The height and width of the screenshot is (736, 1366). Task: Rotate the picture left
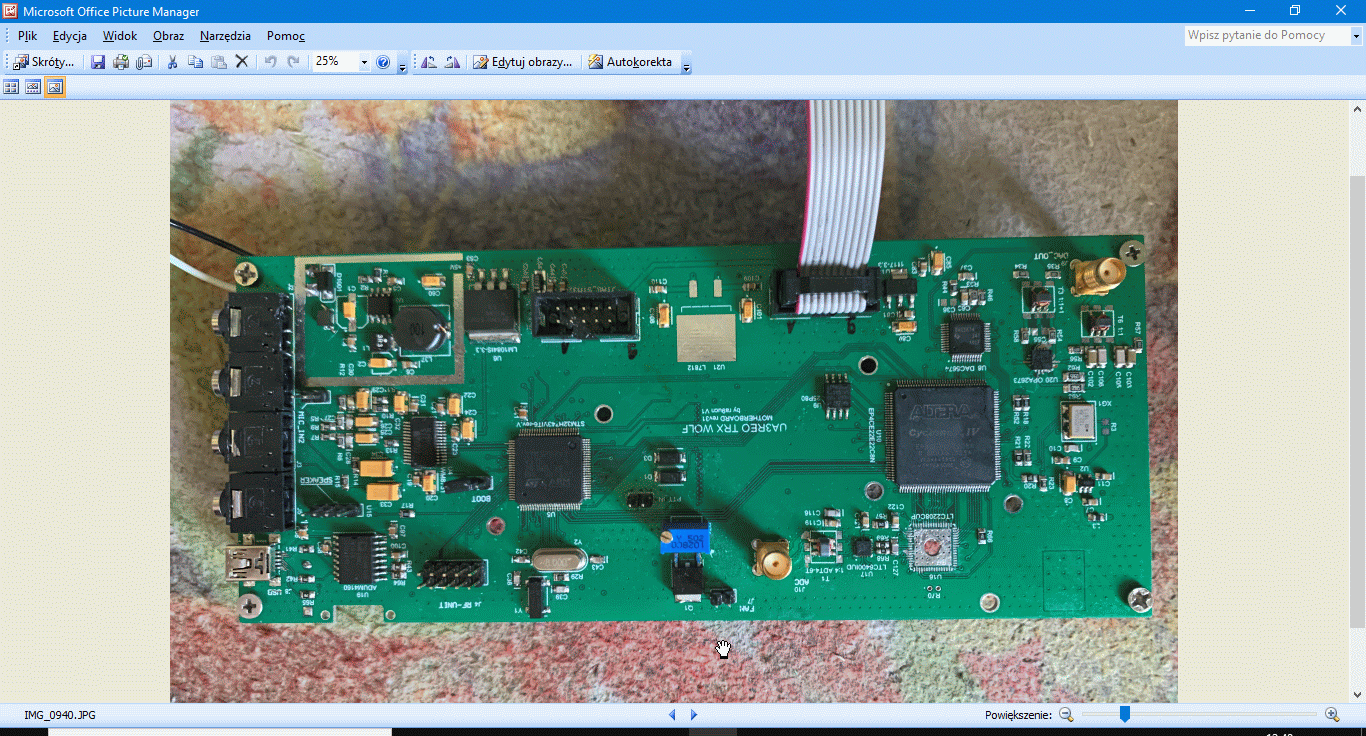(x=429, y=62)
